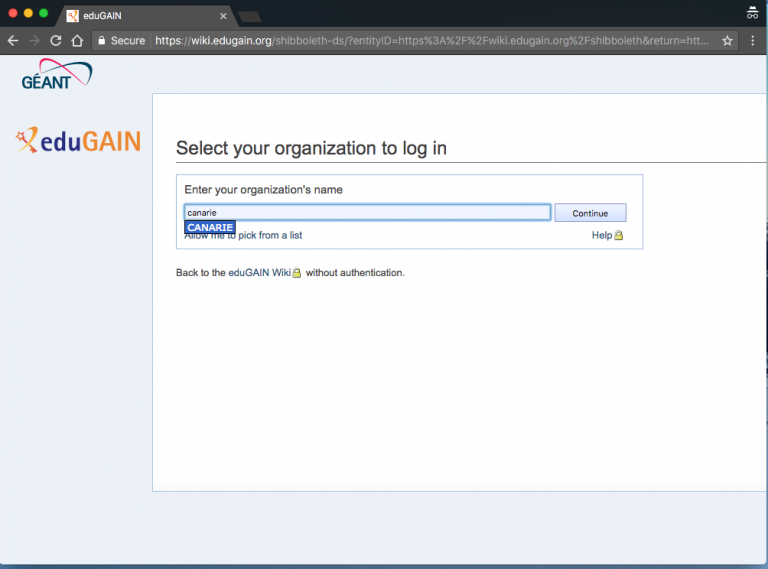
Task: Open a new browser tab
Action: (x=250, y=16)
